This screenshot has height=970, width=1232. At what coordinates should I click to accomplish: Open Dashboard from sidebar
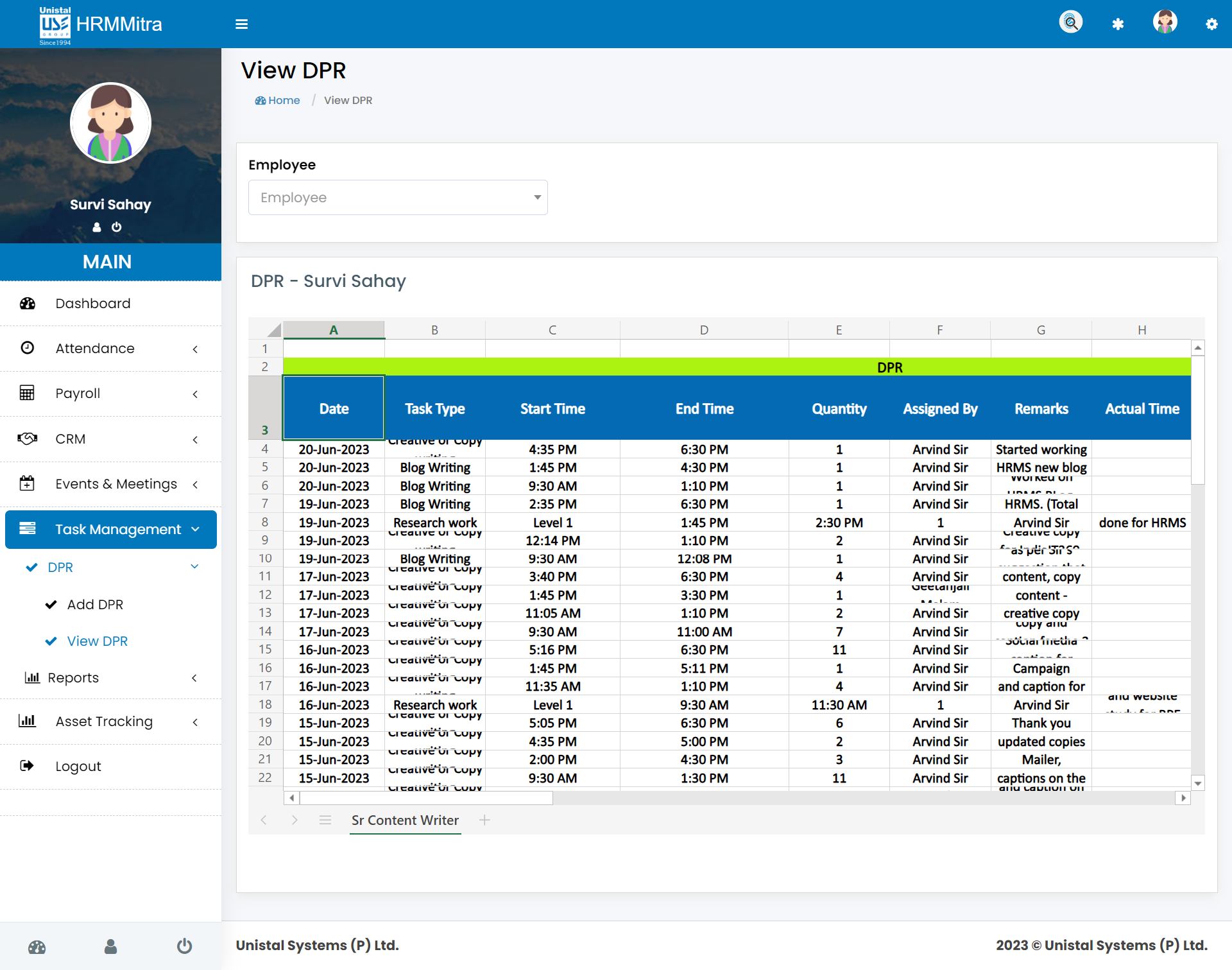(110, 304)
